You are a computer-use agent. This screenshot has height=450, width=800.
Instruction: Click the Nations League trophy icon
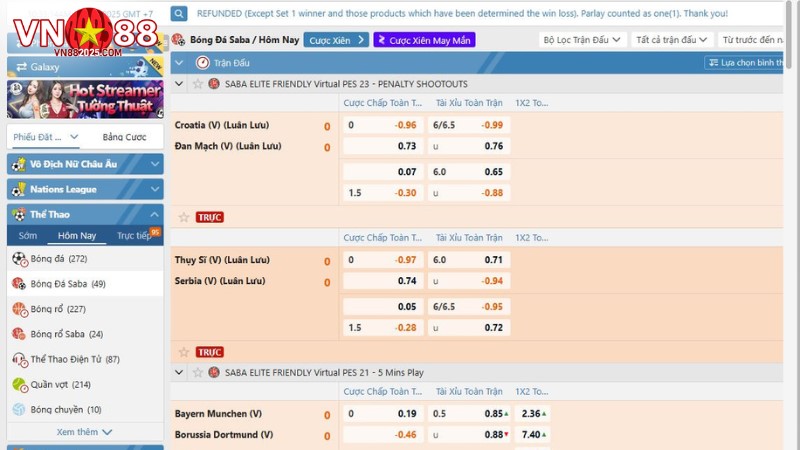pyautogui.click(x=19, y=189)
